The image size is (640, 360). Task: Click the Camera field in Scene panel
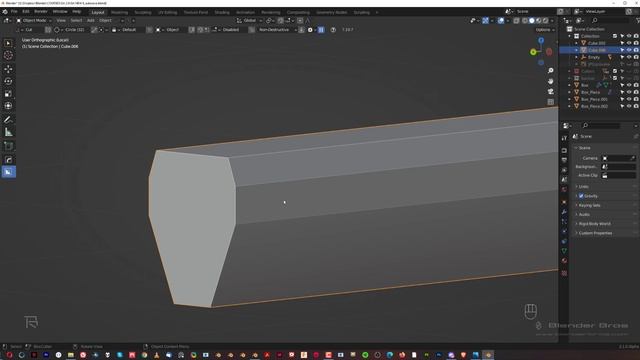[619, 158]
